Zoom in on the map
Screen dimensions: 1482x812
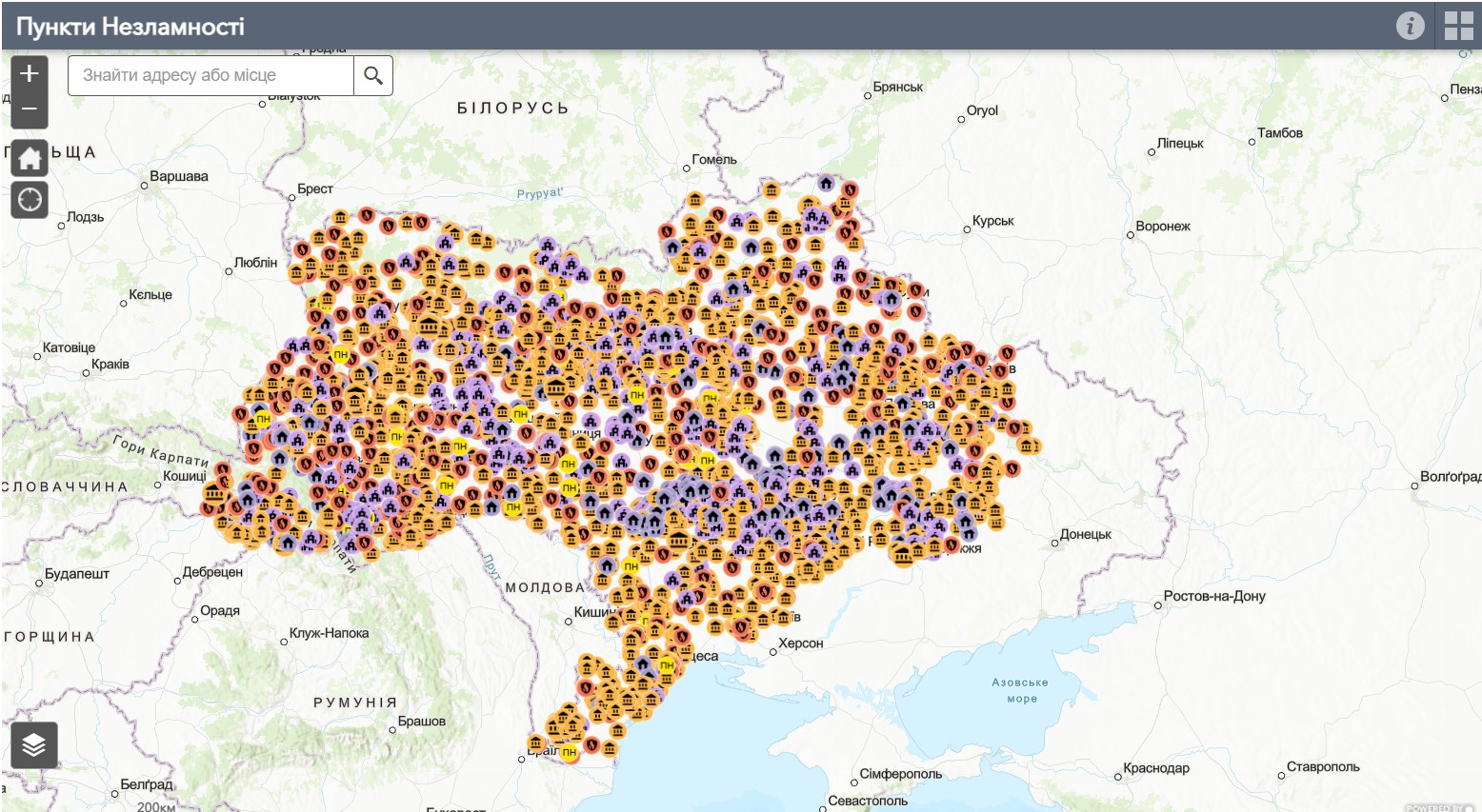30,73
